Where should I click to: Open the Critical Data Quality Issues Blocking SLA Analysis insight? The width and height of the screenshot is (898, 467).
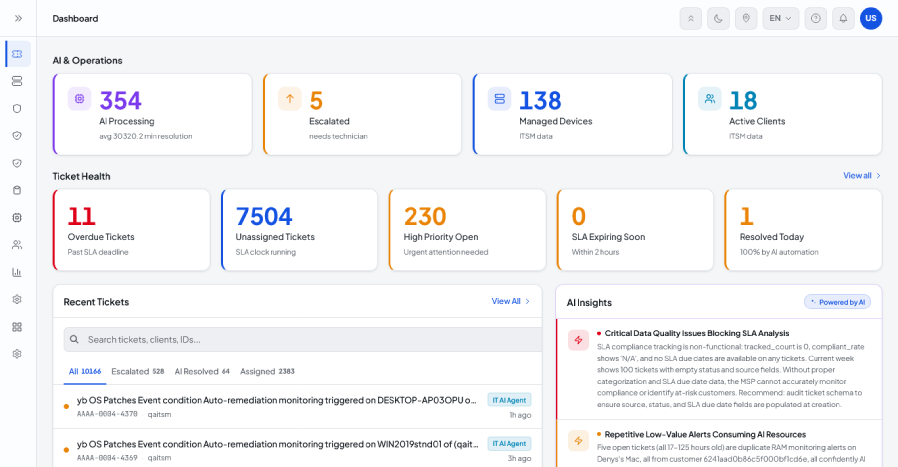coord(719,369)
